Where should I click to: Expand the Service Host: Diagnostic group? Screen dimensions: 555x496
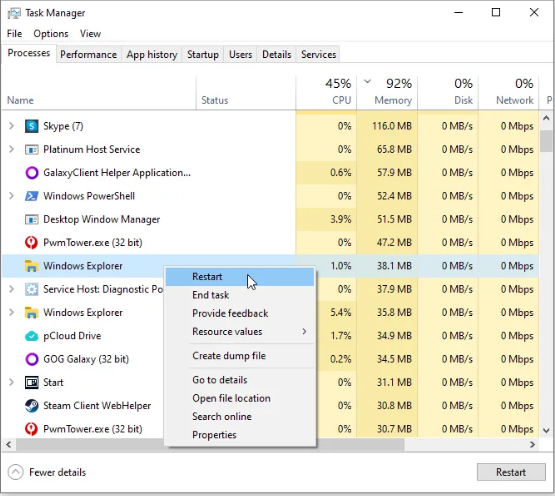click(x=11, y=289)
